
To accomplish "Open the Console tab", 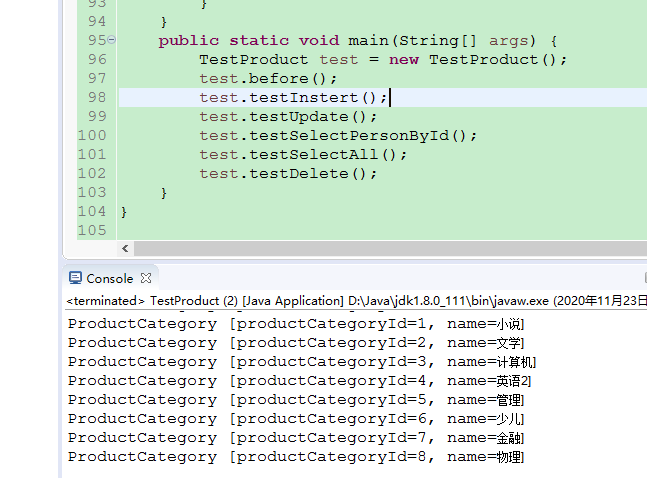I will [x=110, y=279].
